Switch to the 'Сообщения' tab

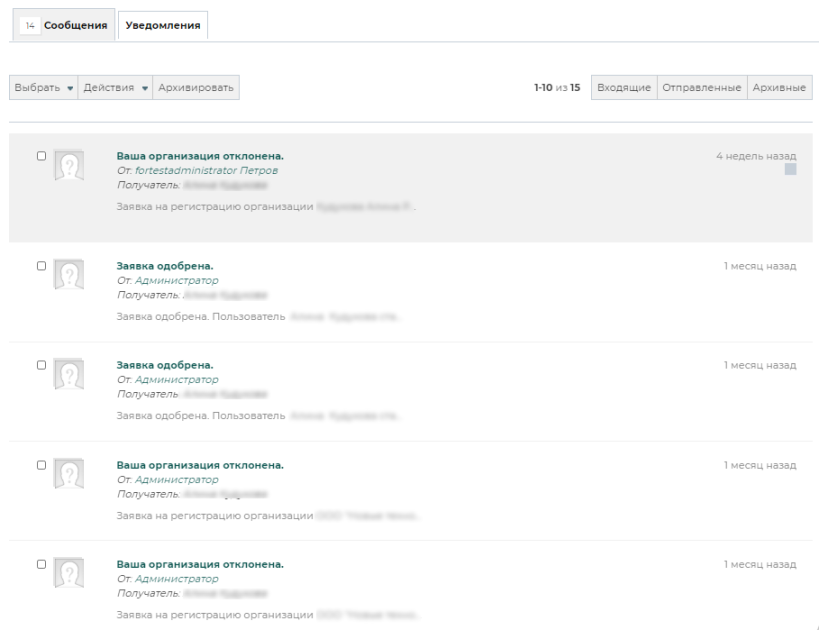click(x=63, y=25)
